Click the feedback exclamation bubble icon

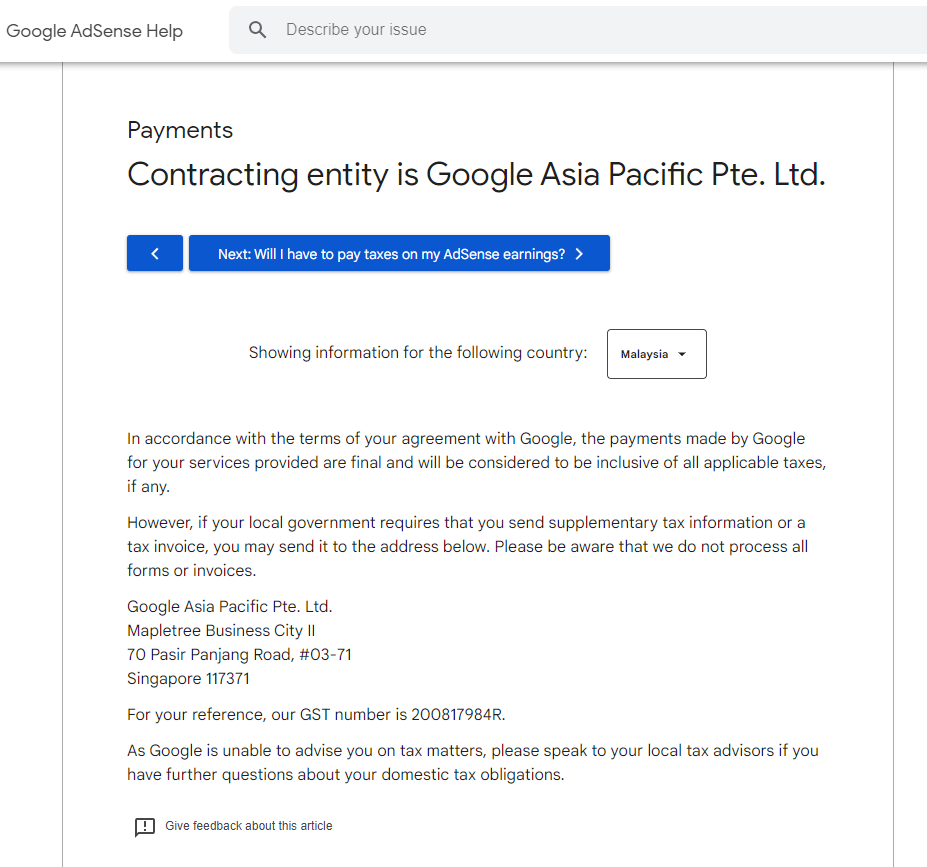145,826
